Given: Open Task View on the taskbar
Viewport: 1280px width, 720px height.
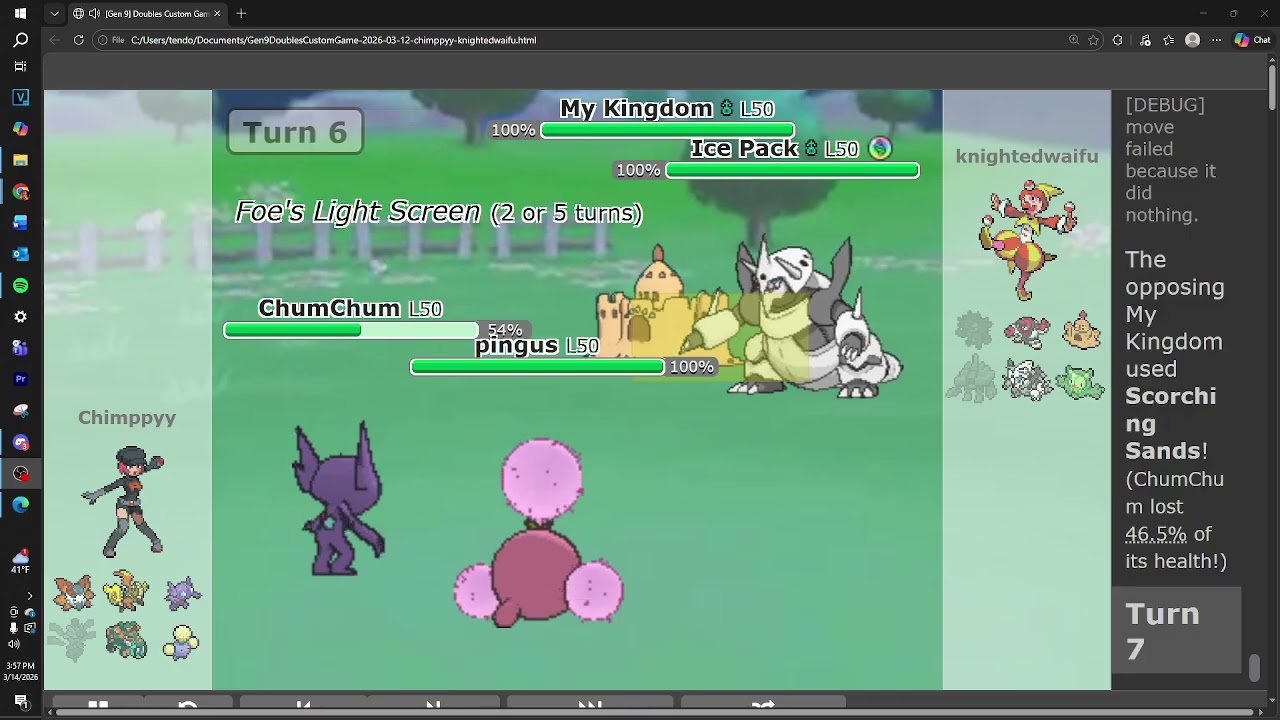Looking at the screenshot, I should tap(20, 66).
